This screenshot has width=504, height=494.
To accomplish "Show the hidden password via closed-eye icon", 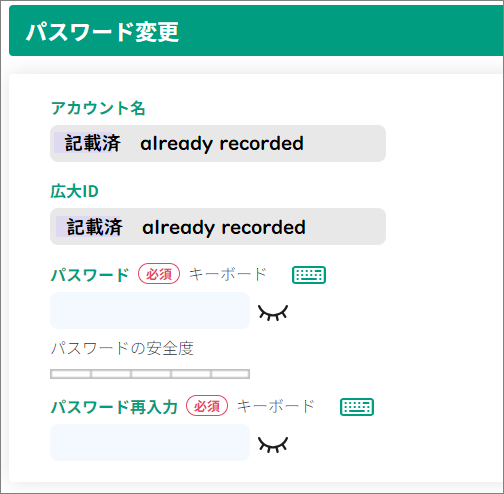I will click(273, 313).
